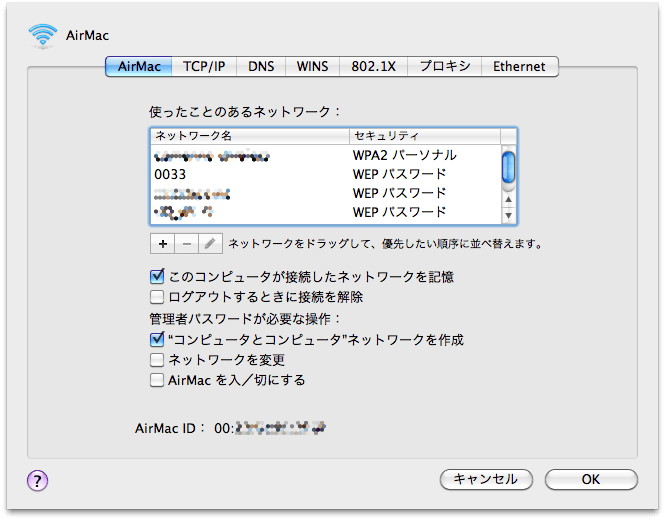665x520 pixels.
Task: Click the OK button
Action: [x=591, y=479]
